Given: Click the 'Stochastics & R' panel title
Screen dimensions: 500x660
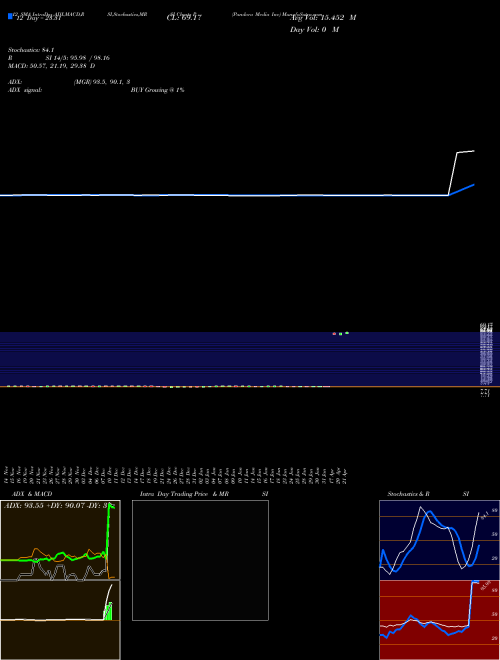Looking at the screenshot, I should (x=408, y=494).
